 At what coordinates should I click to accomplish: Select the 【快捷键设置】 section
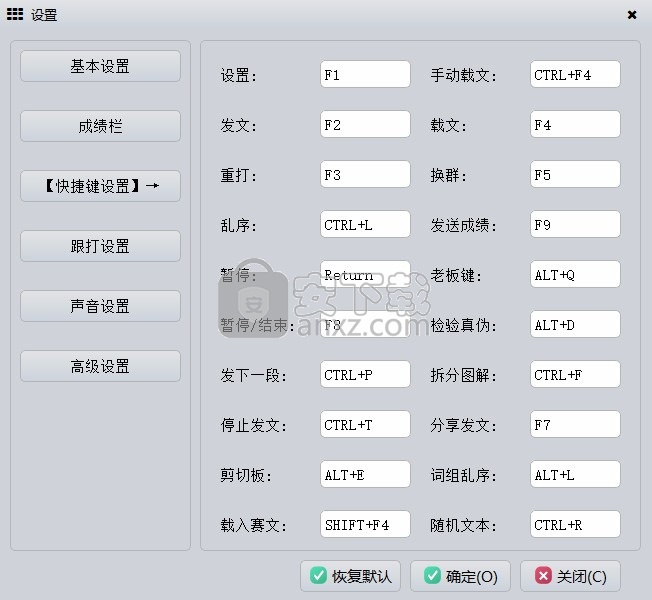coord(100,186)
